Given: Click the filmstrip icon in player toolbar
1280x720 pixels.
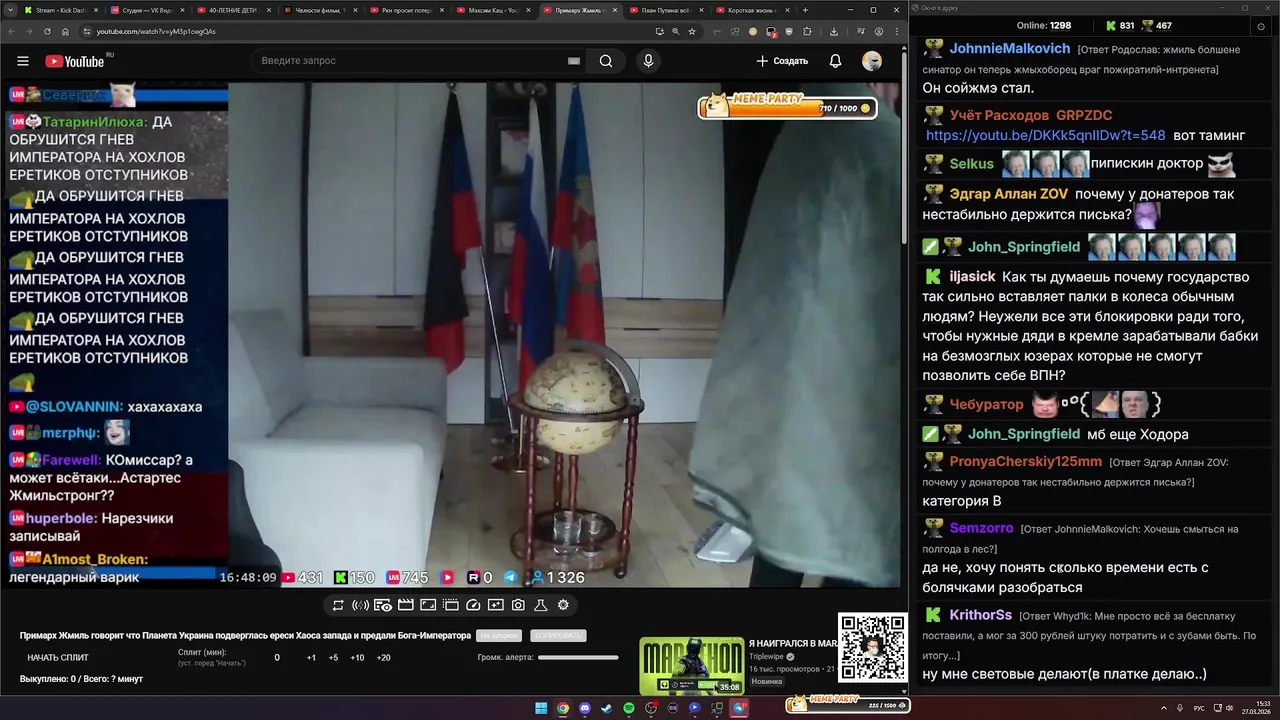Looking at the screenshot, I should click(451, 605).
